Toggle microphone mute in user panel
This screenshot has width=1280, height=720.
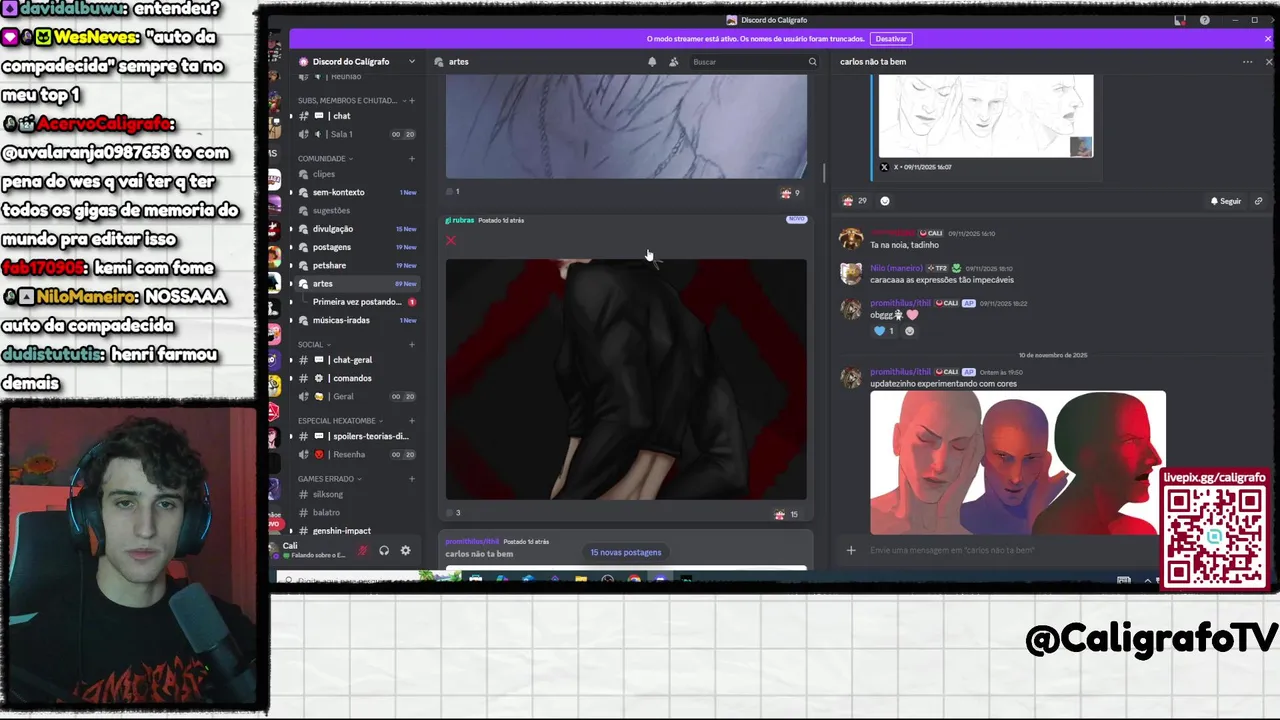point(363,550)
